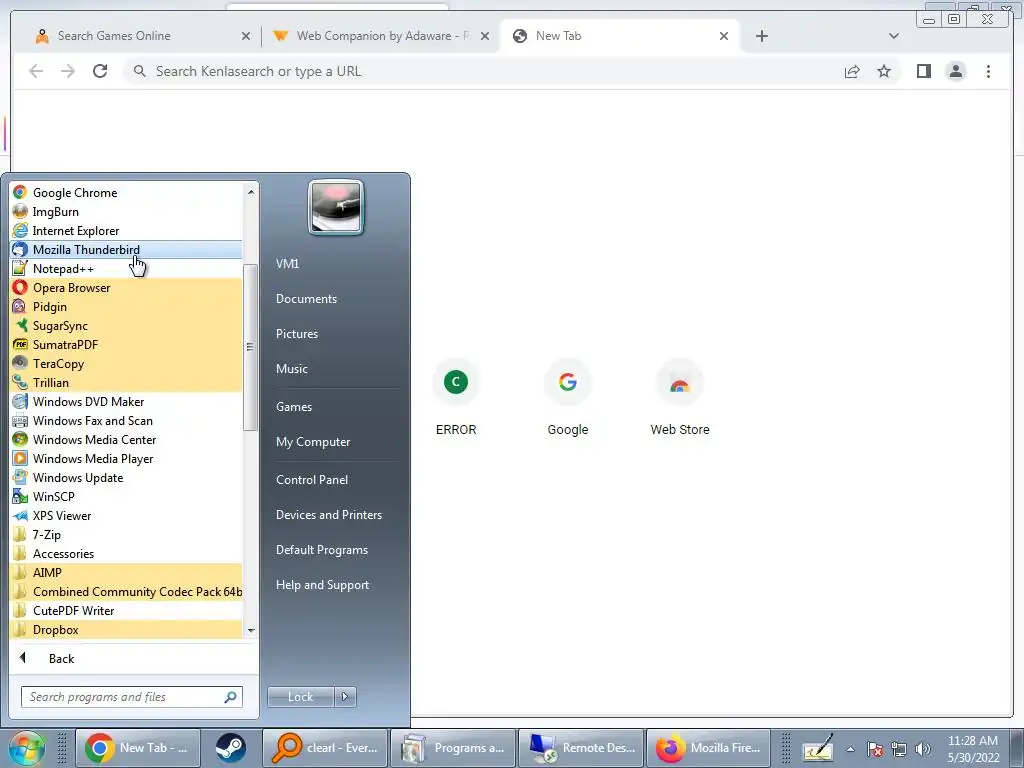Launch ImgBurn from the Start menu

pyautogui.click(x=127, y=212)
